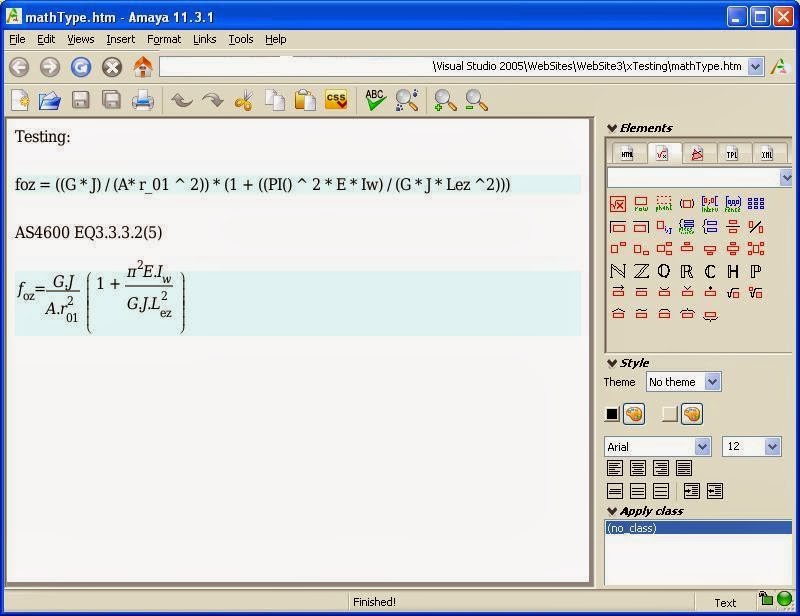This screenshot has height=616, width=800.
Task: Insert an nth root element
Action: pyautogui.click(x=756, y=292)
